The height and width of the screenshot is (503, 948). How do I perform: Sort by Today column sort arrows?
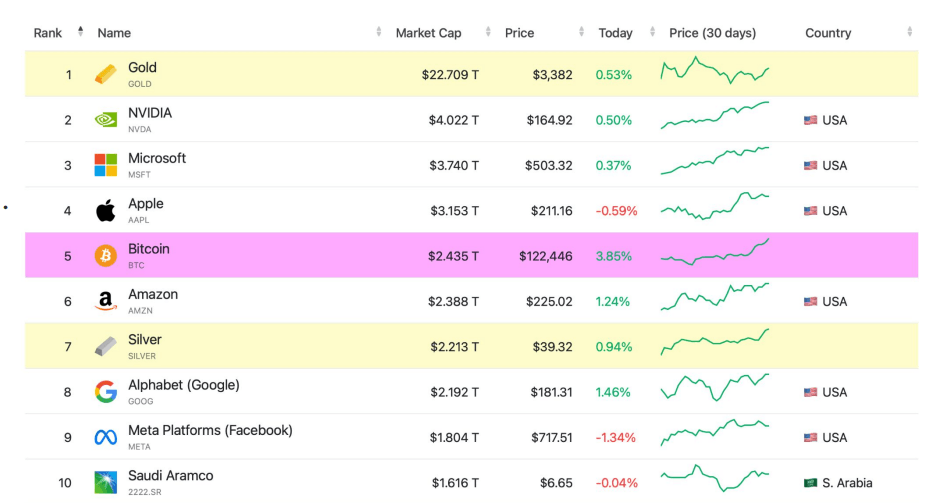pyautogui.click(x=652, y=32)
